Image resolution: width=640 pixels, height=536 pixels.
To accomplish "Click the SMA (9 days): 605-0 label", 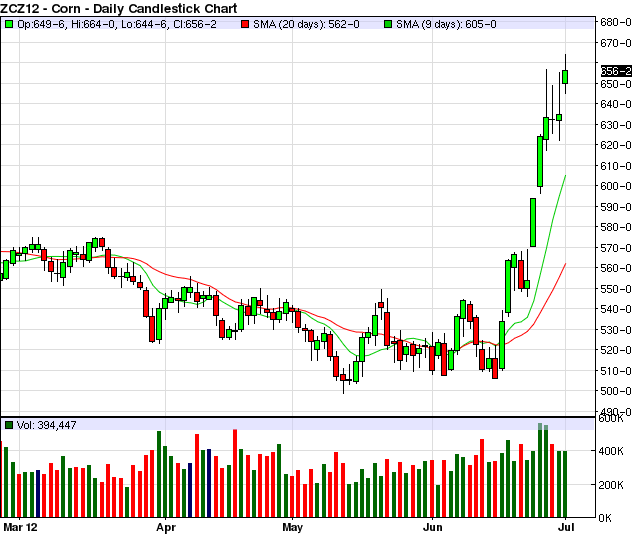I will [x=446, y=24].
